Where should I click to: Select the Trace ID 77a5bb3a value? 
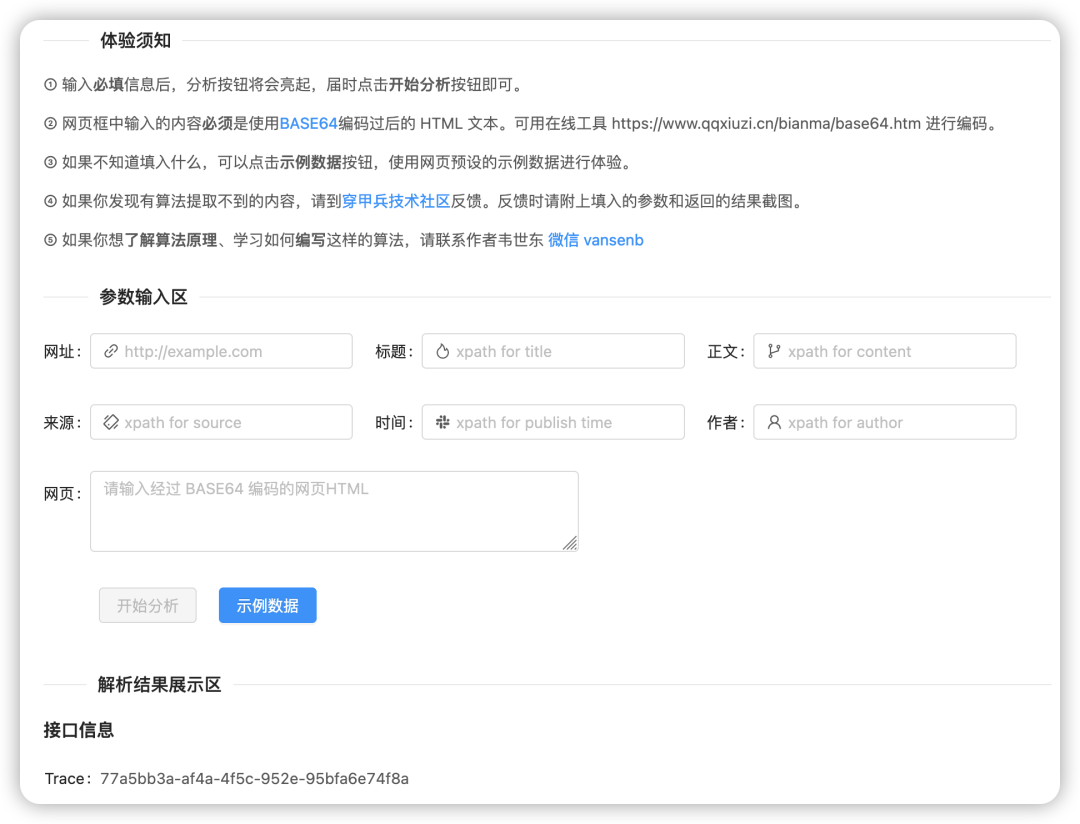coord(254,779)
